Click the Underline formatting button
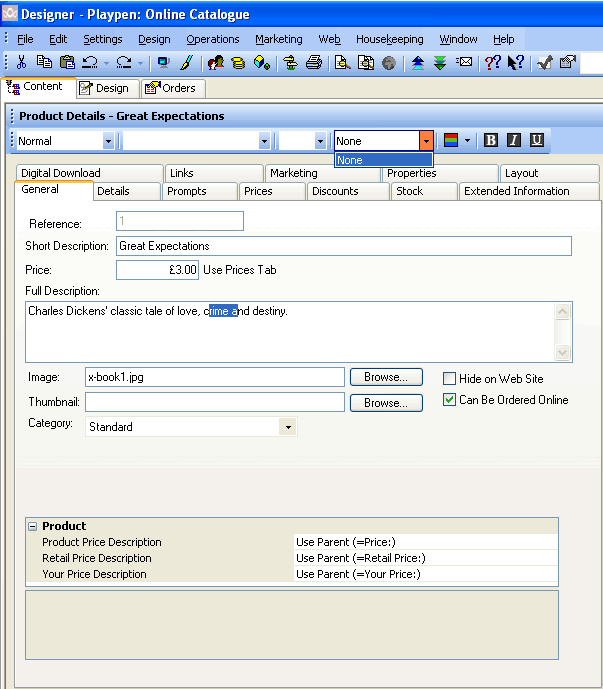This screenshot has height=689, width=603. click(537, 141)
